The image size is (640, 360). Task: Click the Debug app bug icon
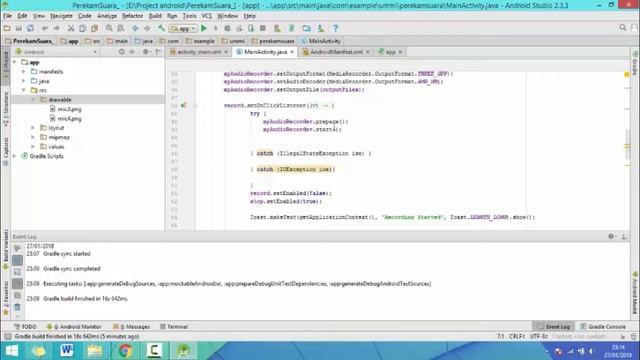coord(227,28)
